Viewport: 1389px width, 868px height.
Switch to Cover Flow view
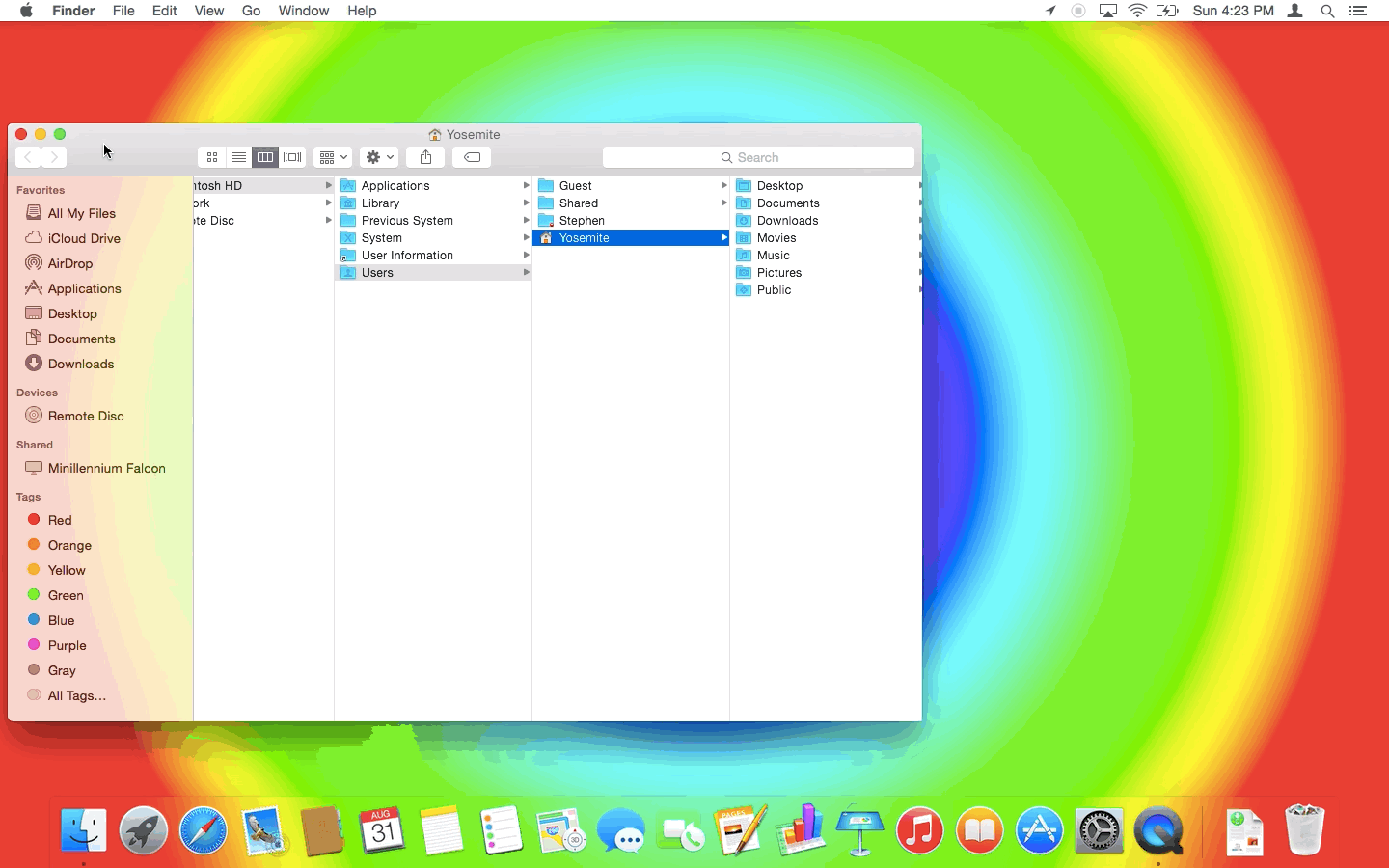click(x=292, y=157)
